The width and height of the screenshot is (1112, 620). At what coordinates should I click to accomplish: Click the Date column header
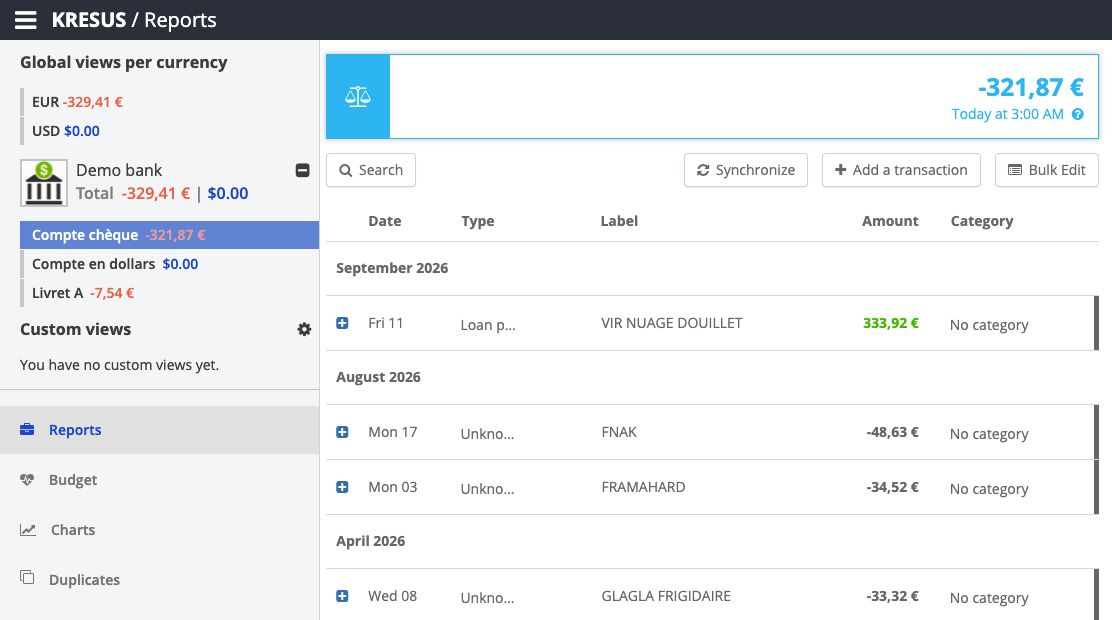coord(384,221)
